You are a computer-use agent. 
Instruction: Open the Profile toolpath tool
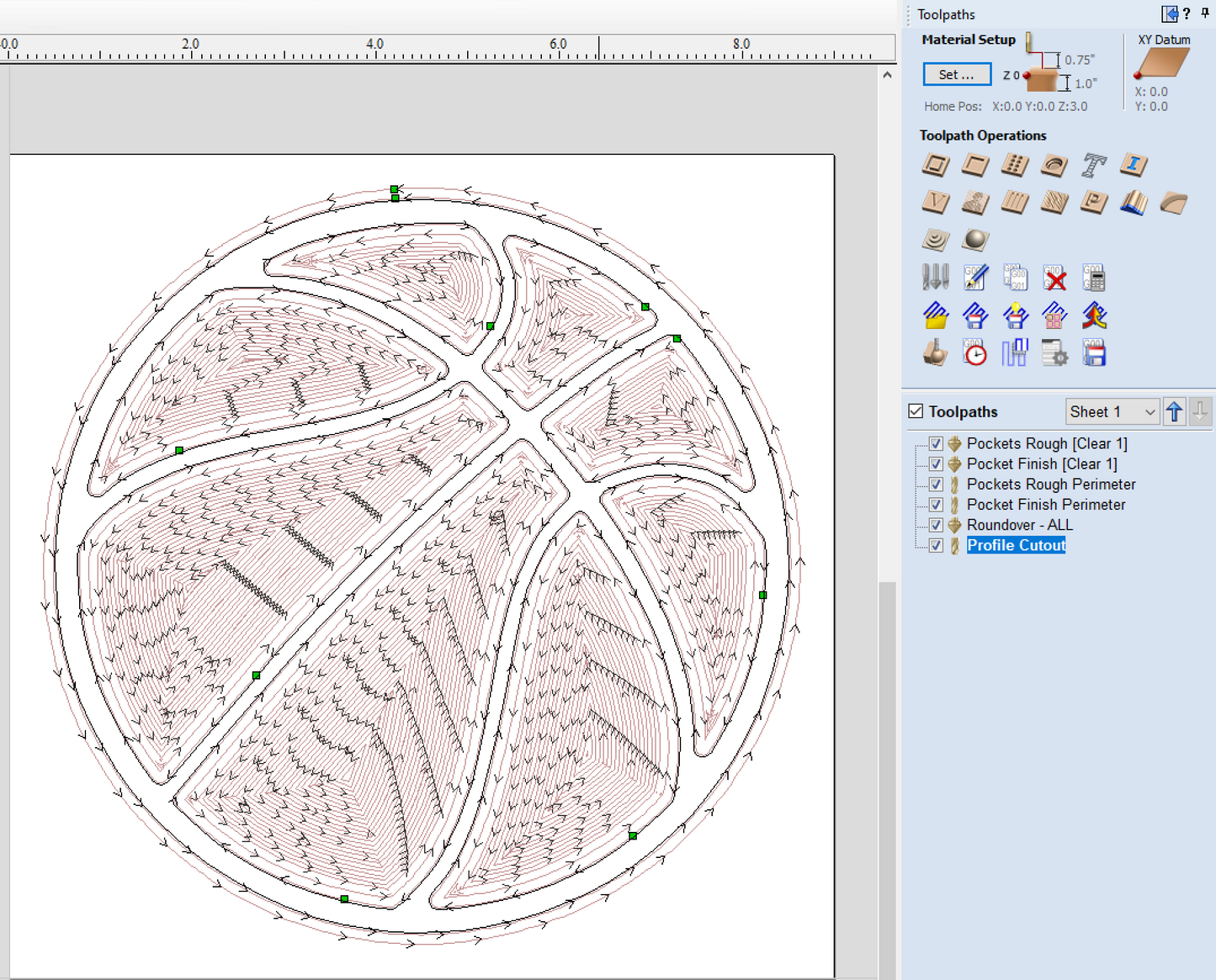(x=935, y=166)
